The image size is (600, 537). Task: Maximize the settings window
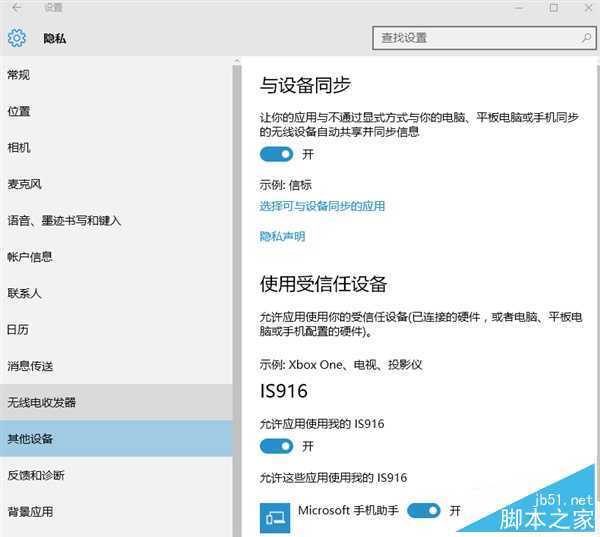coord(553,7)
